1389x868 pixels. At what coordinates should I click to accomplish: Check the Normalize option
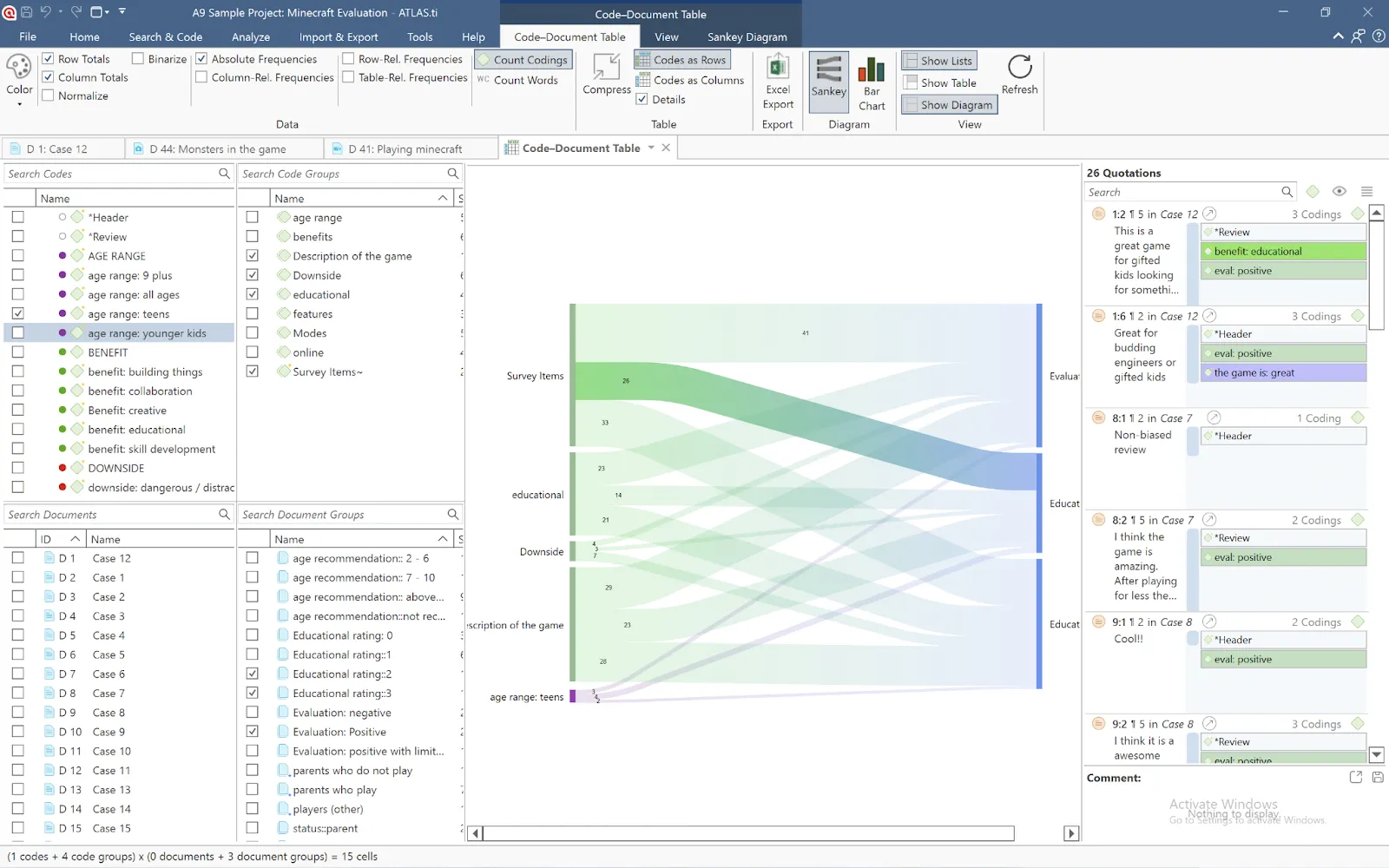coord(48,95)
